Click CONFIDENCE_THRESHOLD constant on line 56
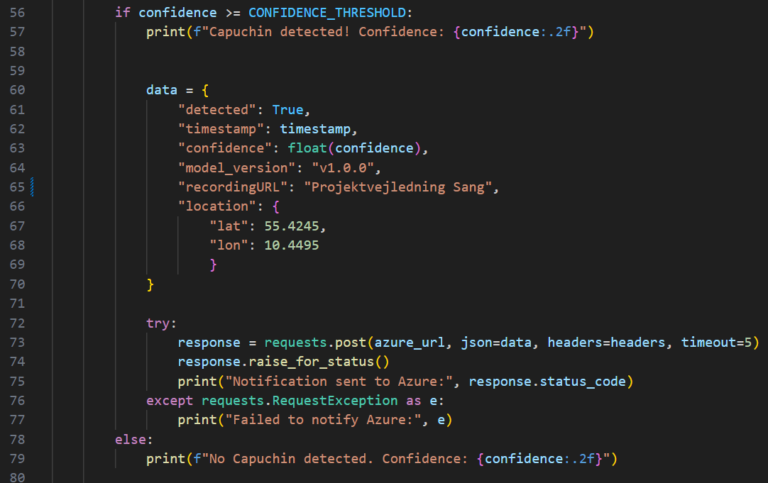Screen dimensions: 768x483 coord(327,13)
